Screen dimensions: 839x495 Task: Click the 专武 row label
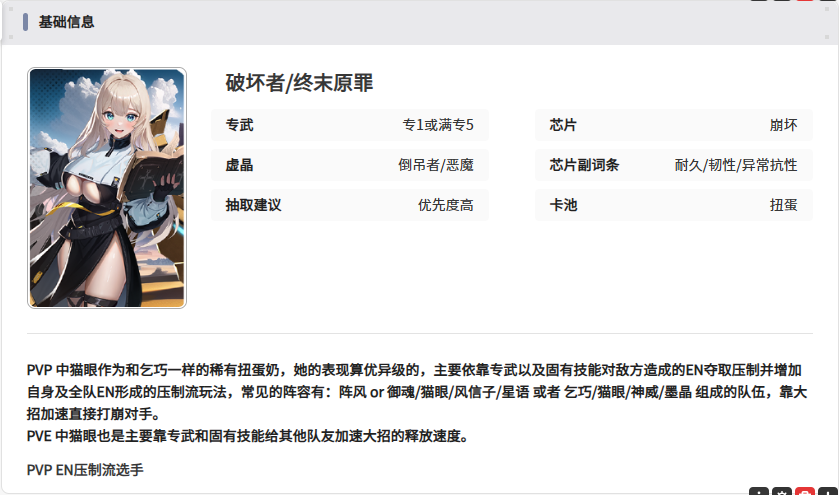pos(240,125)
